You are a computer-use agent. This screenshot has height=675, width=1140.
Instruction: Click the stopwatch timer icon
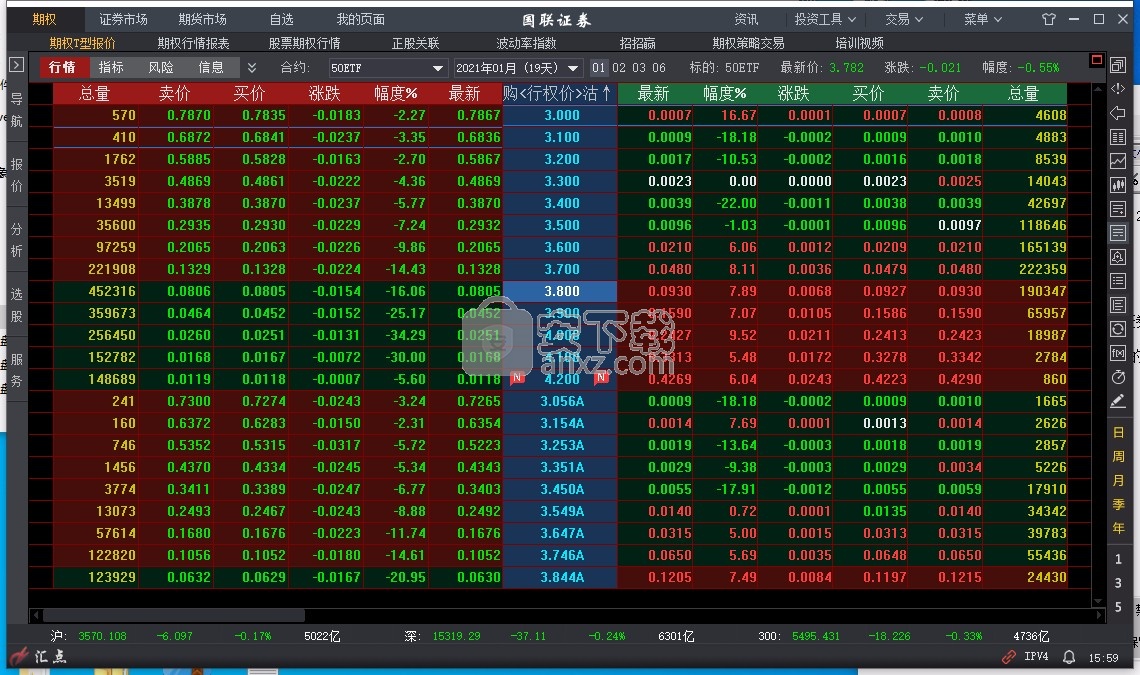[x=1117, y=377]
